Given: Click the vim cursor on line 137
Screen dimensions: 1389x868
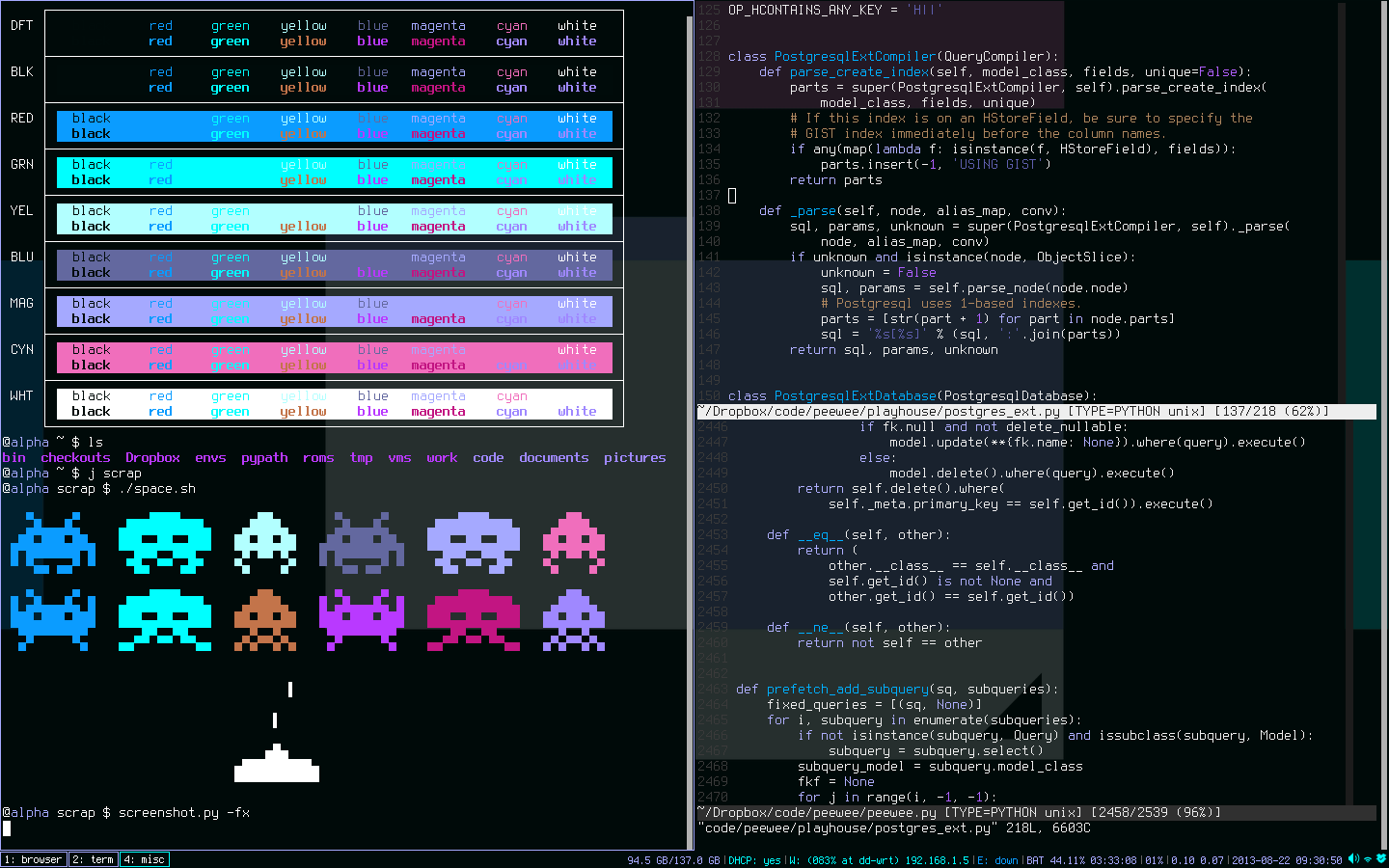Looking at the screenshot, I should 732,196.
